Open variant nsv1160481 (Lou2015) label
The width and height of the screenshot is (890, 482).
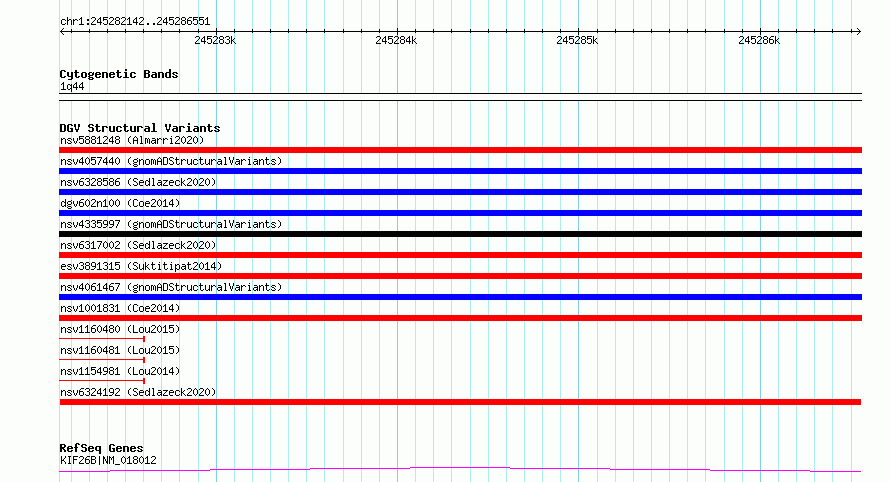point(120,350)
